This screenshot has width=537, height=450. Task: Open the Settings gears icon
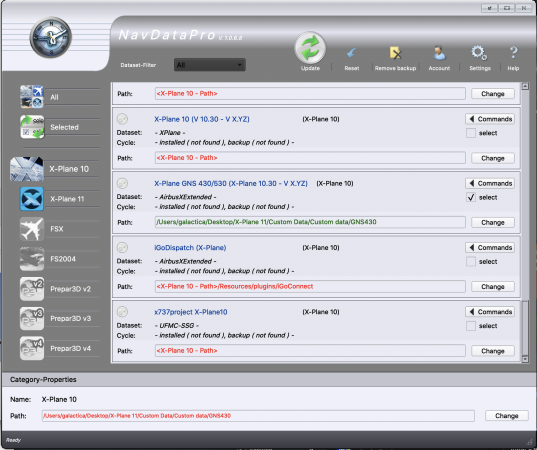pyautogui.click(x=479, y=53)
